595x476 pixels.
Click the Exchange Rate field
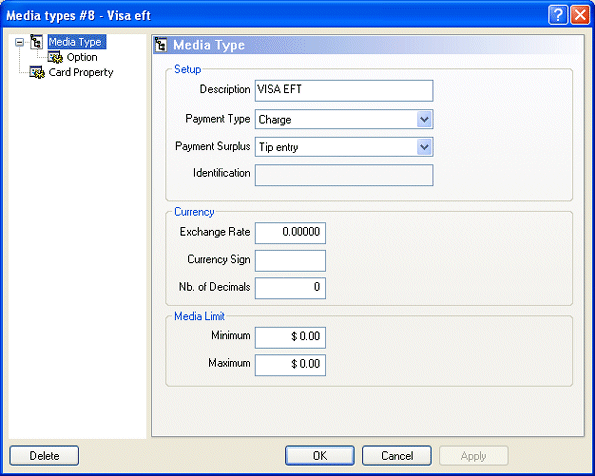290,233
